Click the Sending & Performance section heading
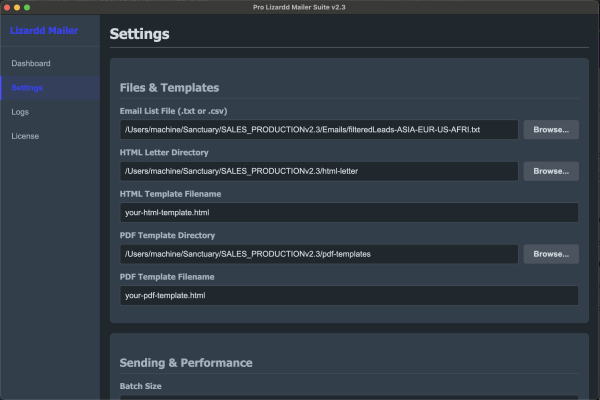 point(186,363)
